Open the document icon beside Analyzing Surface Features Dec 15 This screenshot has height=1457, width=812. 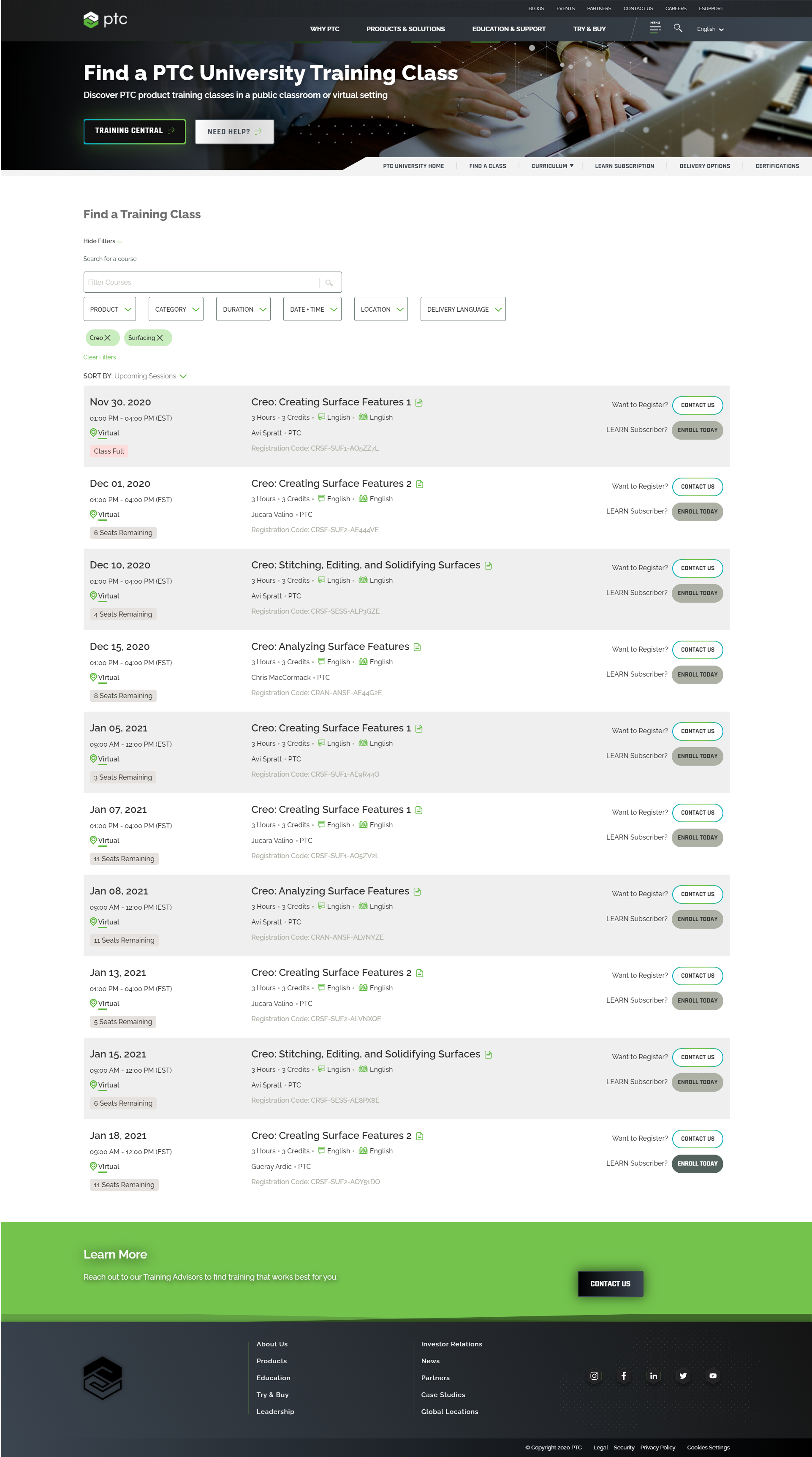[x=417, y=647]
